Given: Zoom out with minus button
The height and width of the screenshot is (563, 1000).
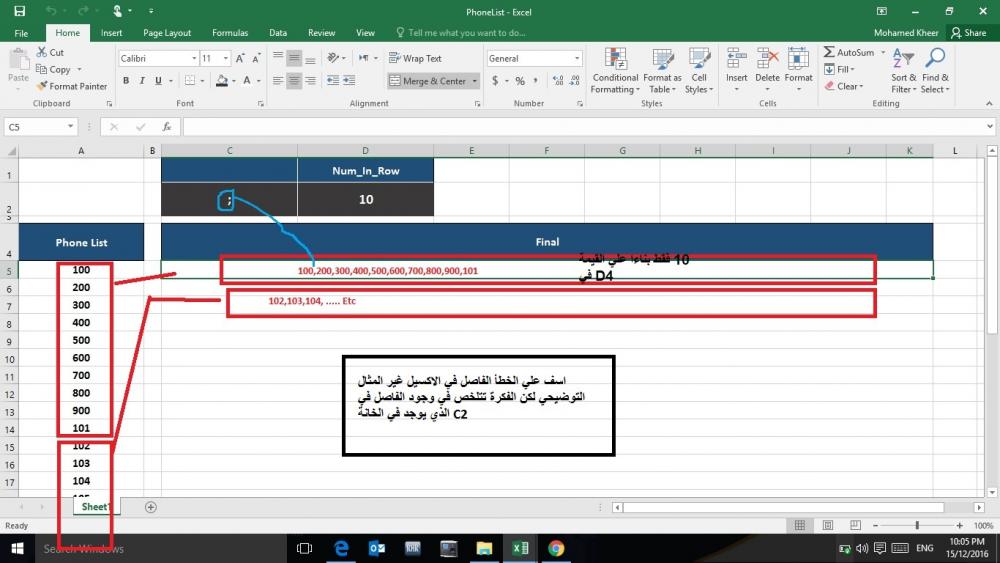Looking at the screenshot, I should coord(875,525).
